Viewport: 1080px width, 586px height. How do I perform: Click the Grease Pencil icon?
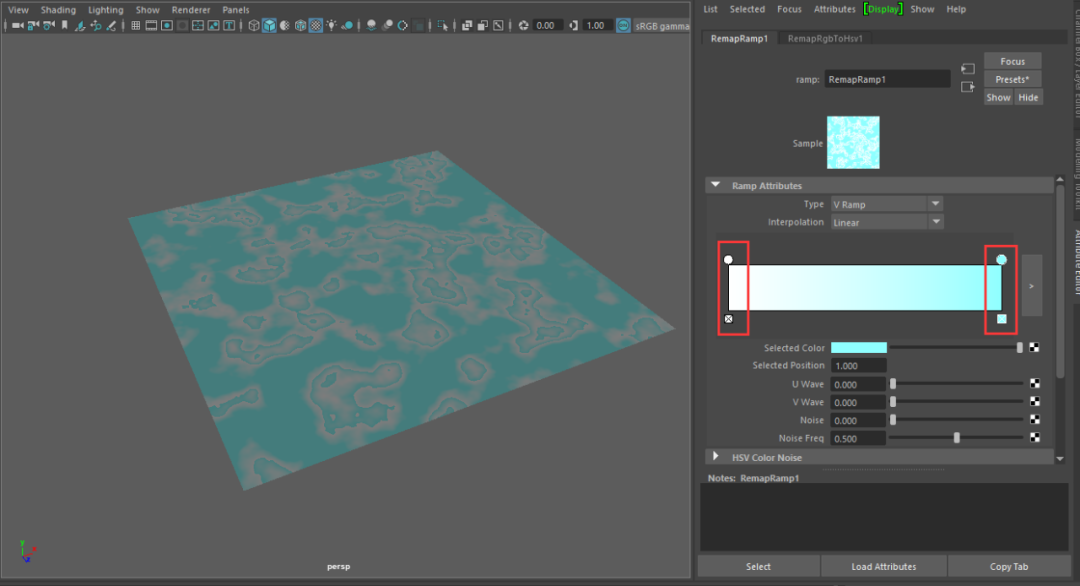tap(111, 25)
